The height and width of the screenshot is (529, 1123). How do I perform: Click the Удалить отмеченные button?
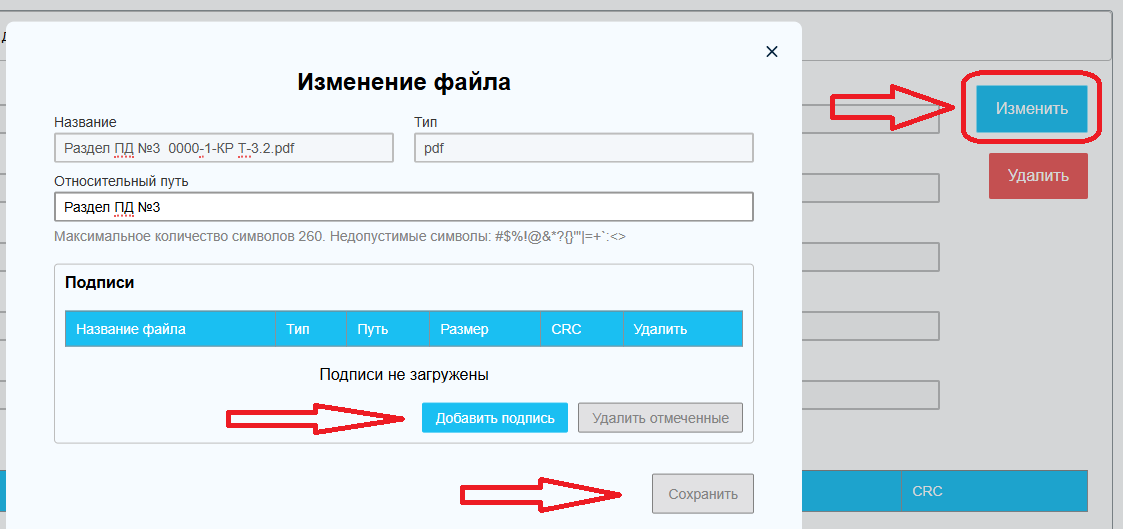click(x=660, y=418)
